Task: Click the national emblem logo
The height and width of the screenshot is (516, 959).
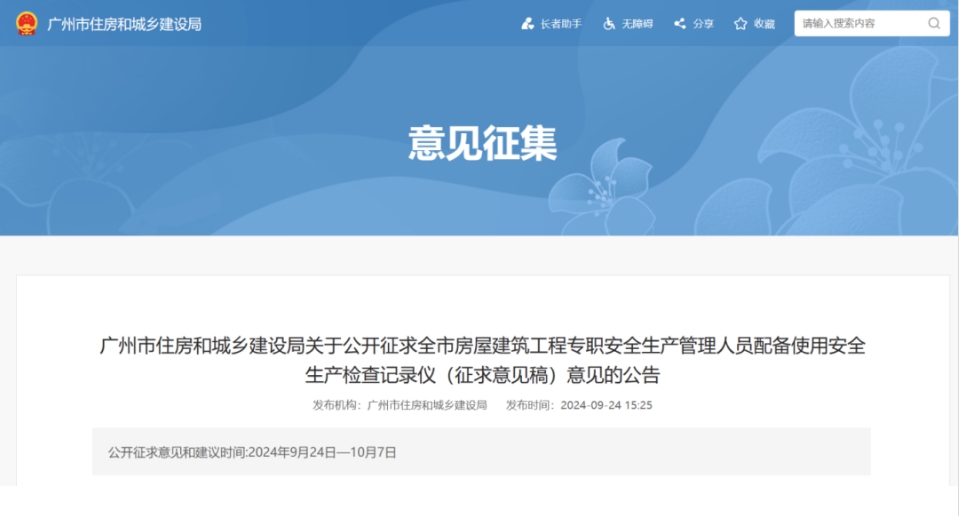Action: (26, 23)
